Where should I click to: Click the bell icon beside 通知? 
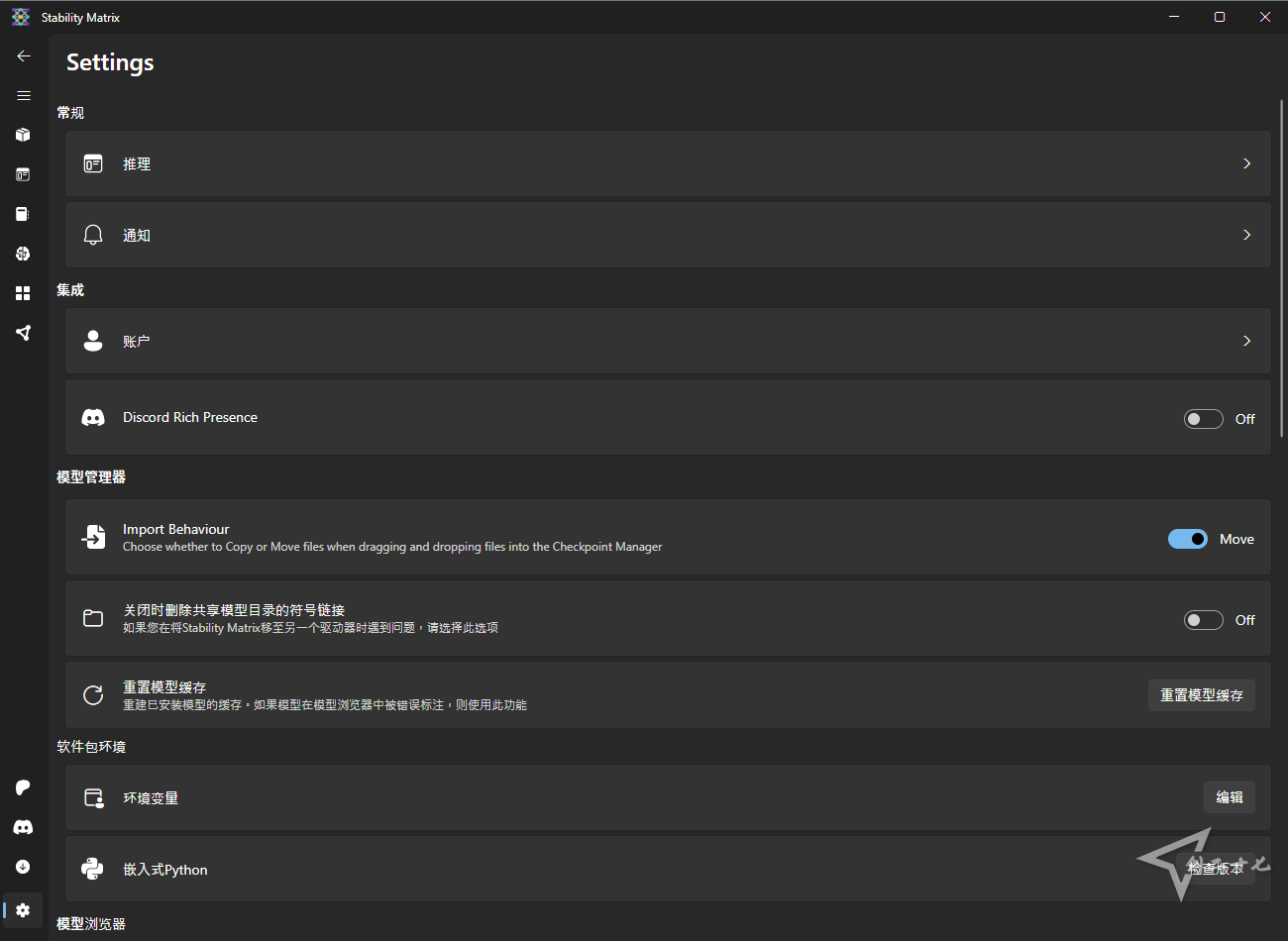pyautogui.click(x=93, y=235)
